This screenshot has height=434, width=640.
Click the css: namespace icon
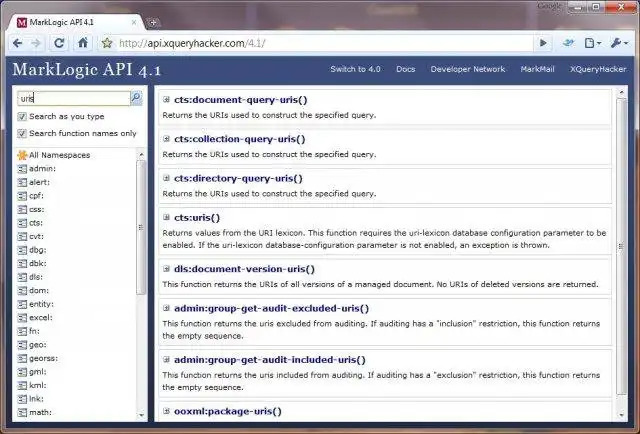pos(22,209)
